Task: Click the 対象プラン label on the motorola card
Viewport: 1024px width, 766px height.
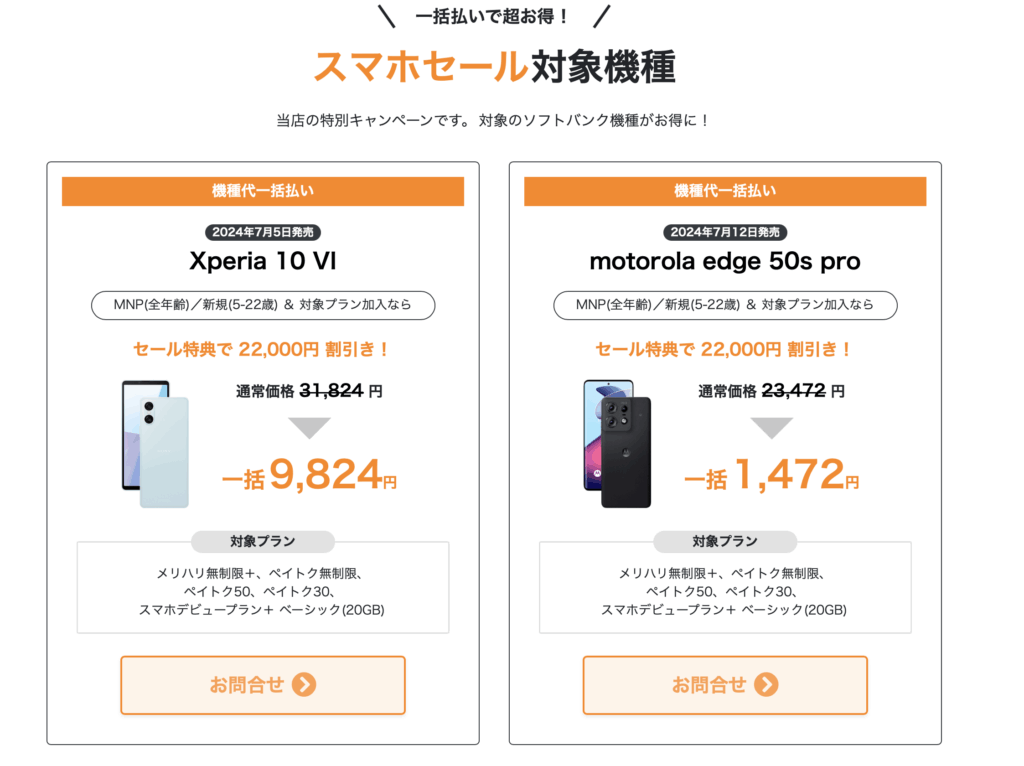Action: 725,541
